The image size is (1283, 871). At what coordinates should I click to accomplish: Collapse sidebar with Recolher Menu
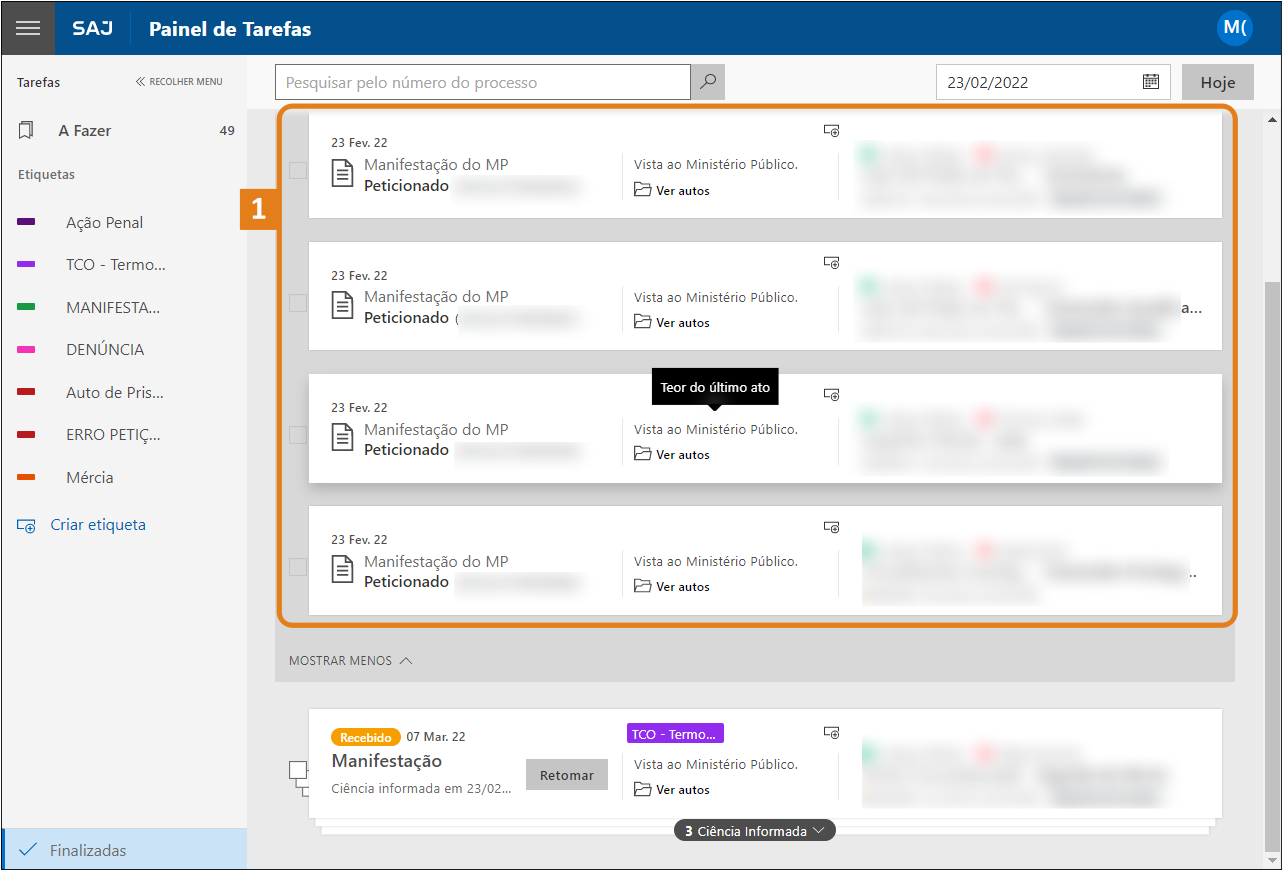[179, 82]
